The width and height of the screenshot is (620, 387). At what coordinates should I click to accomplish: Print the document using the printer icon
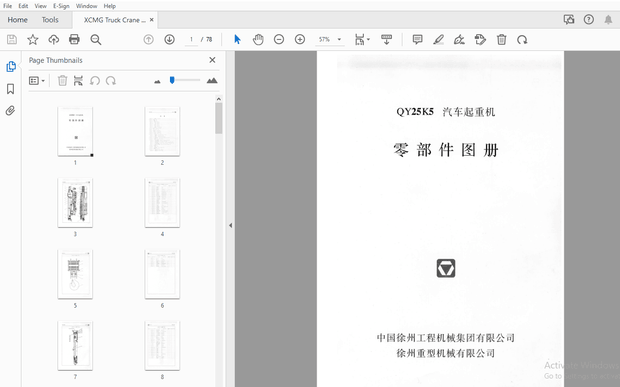pos(74,40)
